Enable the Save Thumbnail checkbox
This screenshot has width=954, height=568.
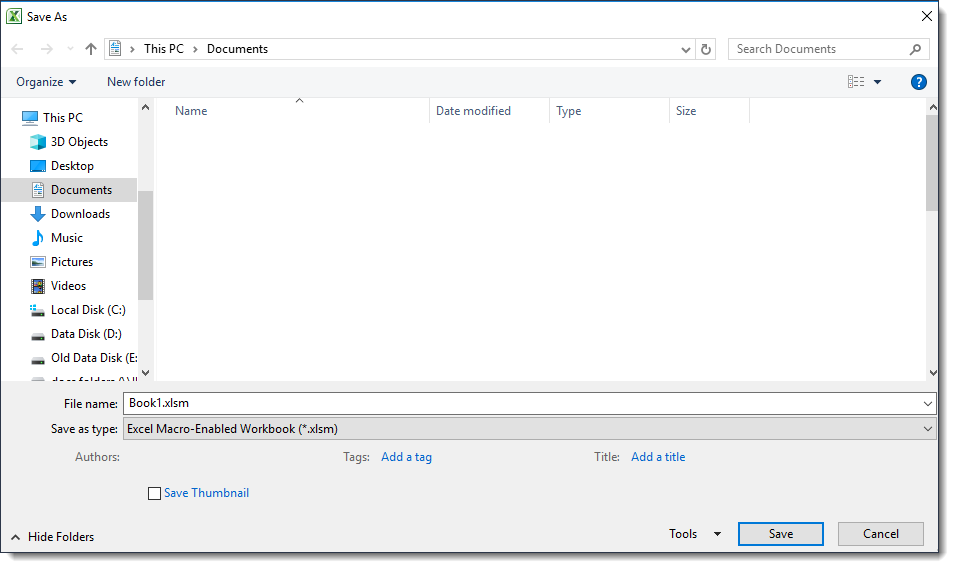[x=154, y=493]
